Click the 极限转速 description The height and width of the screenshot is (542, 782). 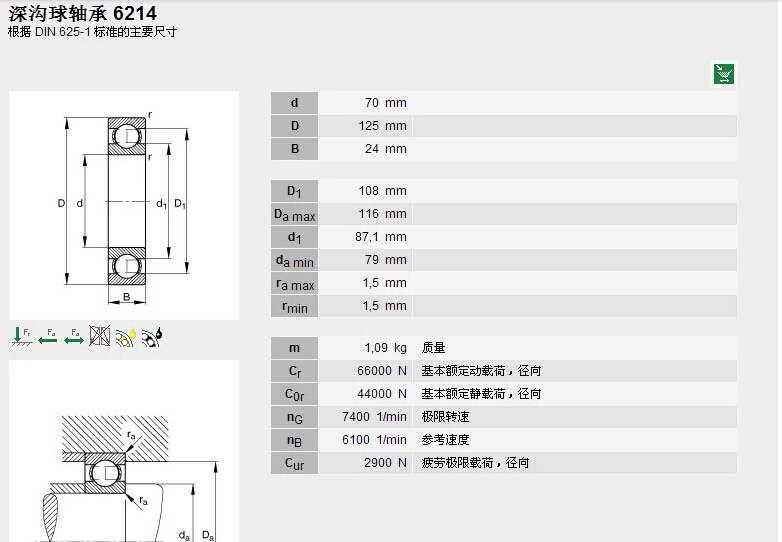tap(445, 416)
